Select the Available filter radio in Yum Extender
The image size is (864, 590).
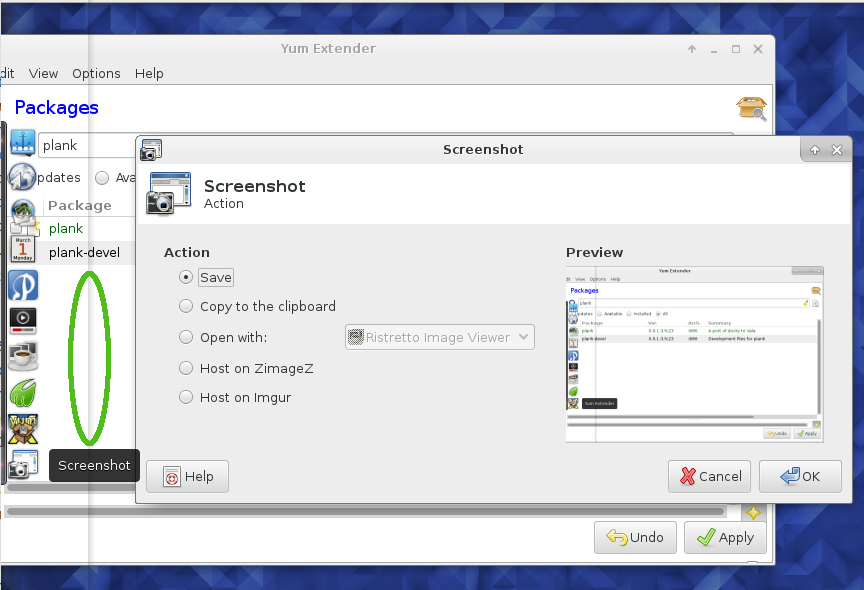(102, 178)
